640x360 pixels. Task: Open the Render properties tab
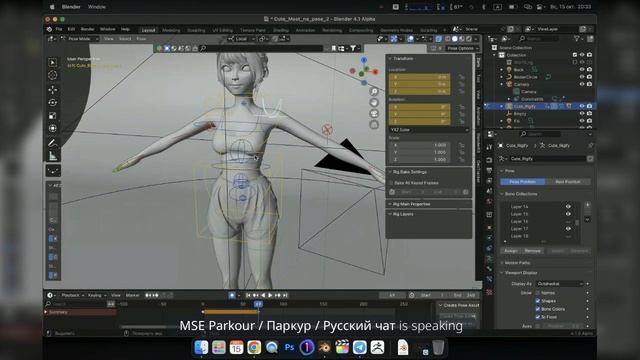pos(489,160)
